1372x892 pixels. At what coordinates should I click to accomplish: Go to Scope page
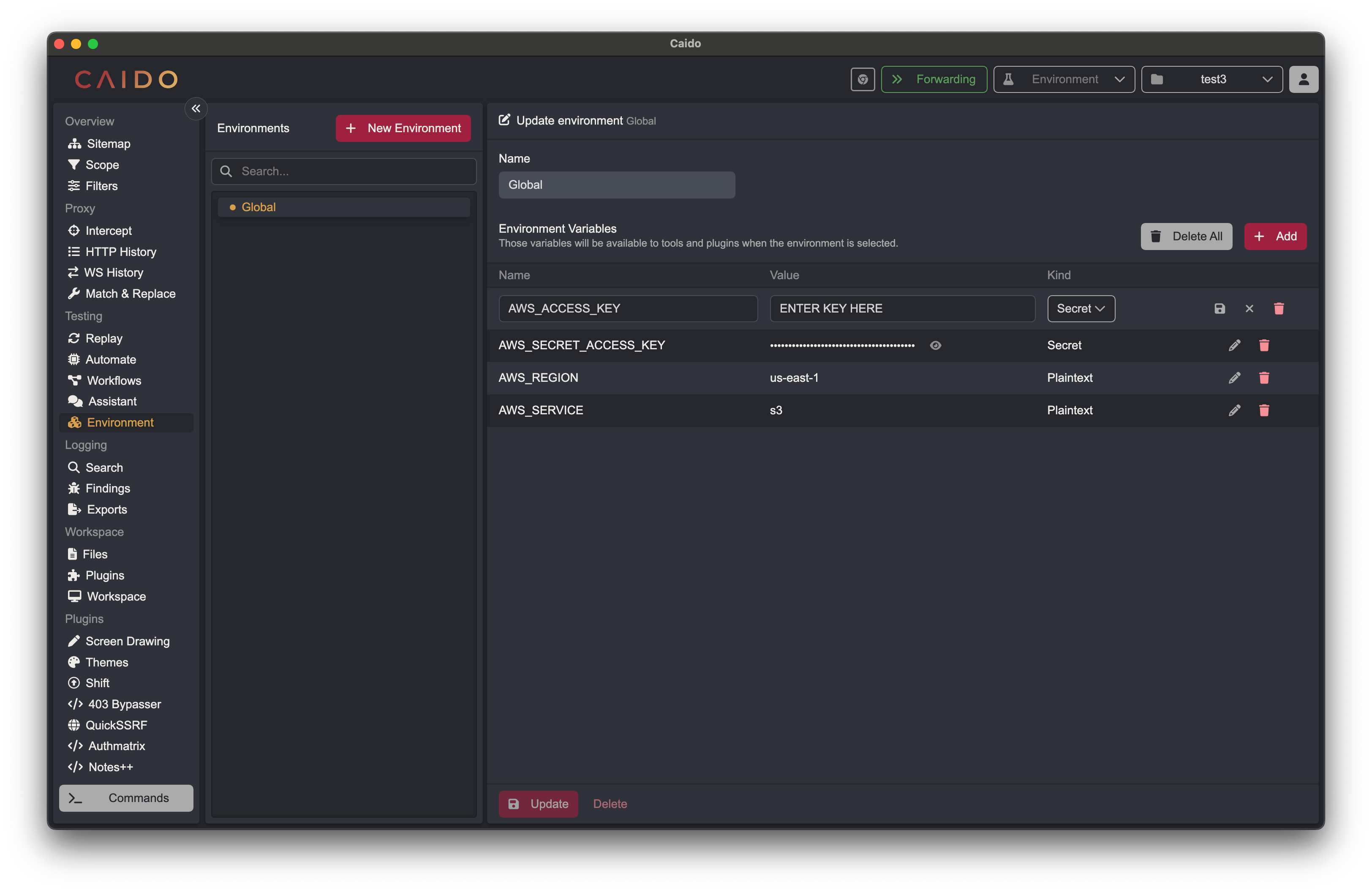coord(126,165)
